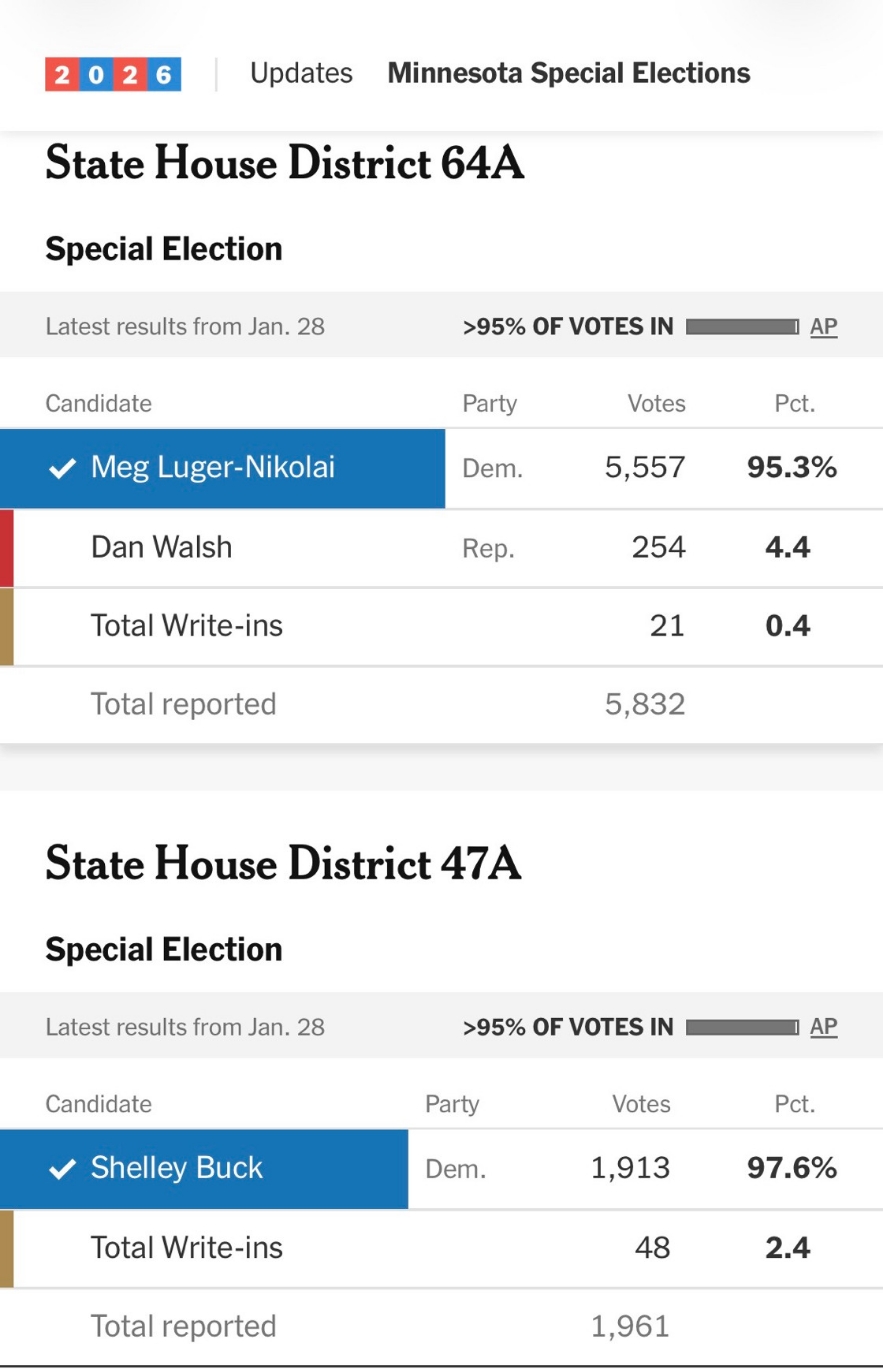
Task: Open the AP link for District 64A
Action: tap(823, 326)
